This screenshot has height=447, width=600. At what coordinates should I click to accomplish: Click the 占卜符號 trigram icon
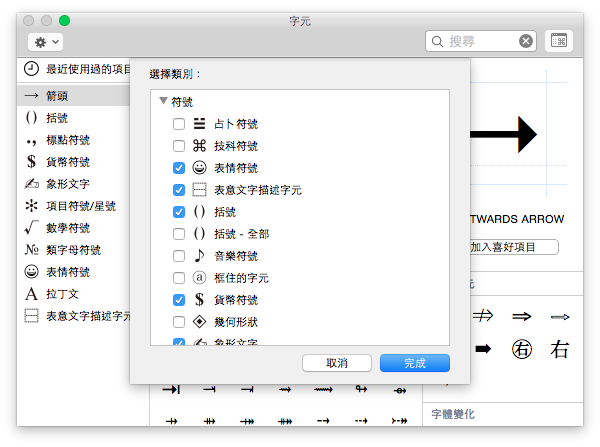click(199, 124)
